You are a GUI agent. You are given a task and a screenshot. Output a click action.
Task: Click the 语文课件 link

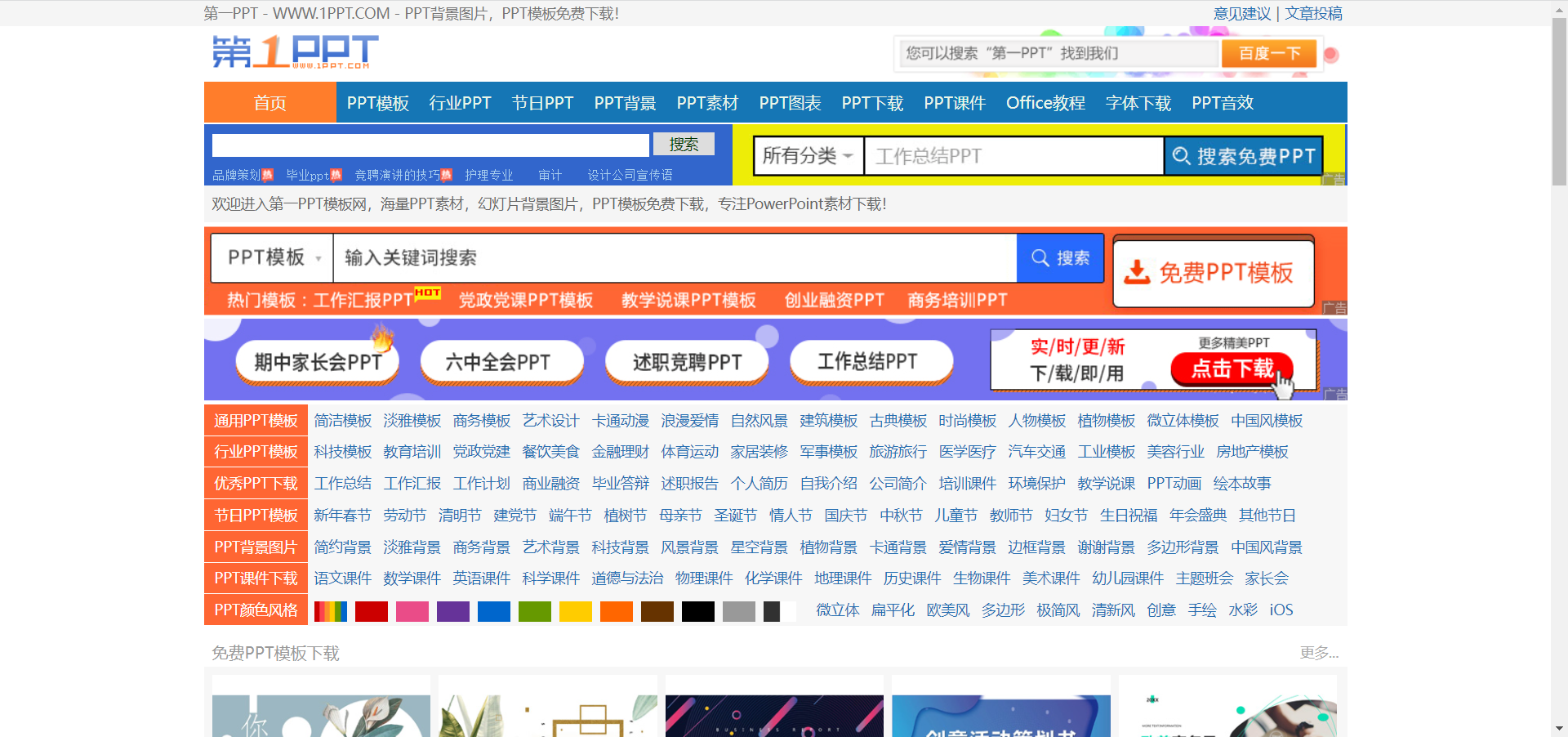click(x=343, y=578)
